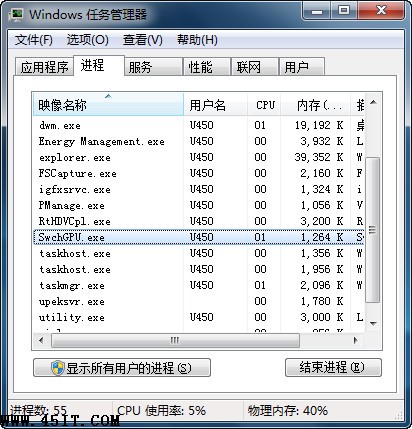The height and width of the screenshot is (429, 412).
Task: Click 物理内存: 40% status text
Action: point(288,411)
